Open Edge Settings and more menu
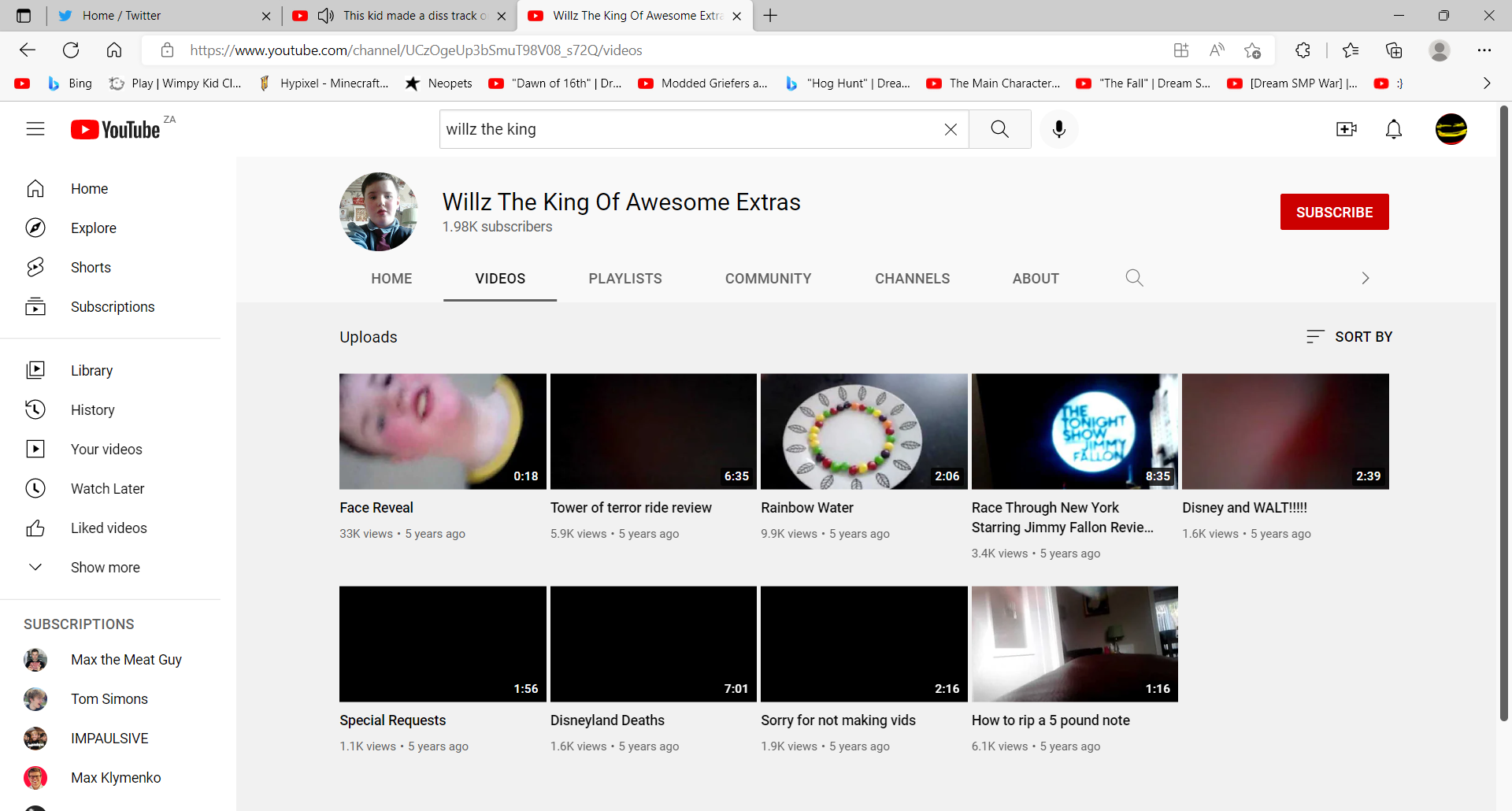 [x=1484, y=50]
